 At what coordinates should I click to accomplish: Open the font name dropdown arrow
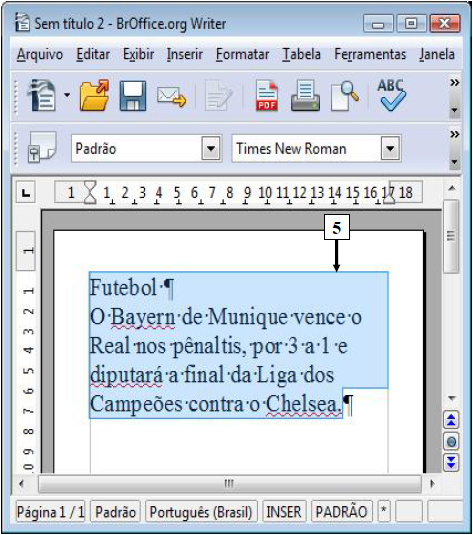pyautogui.click(x=390, y=148)
